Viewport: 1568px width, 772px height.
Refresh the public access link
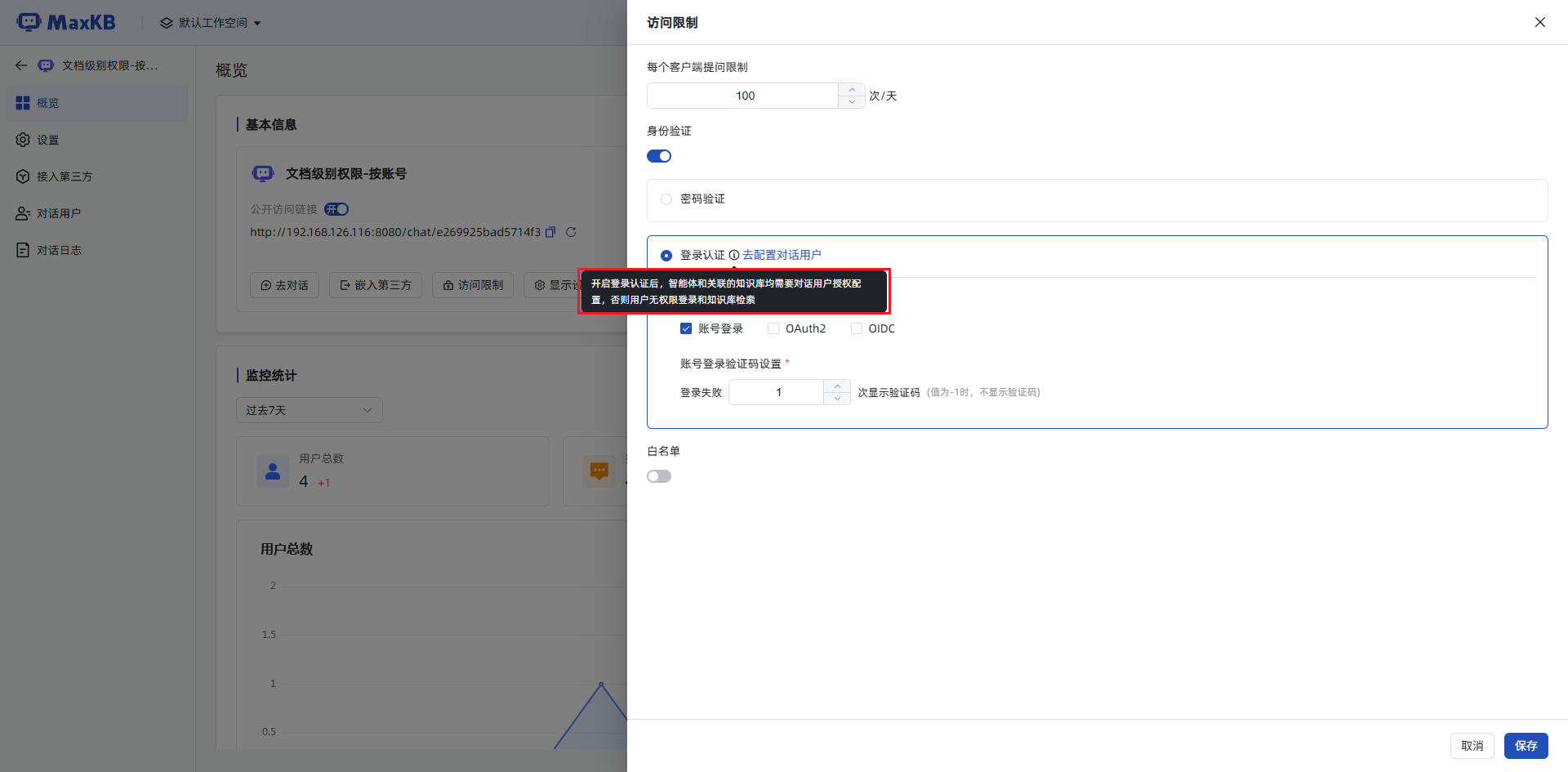[571, 232]
